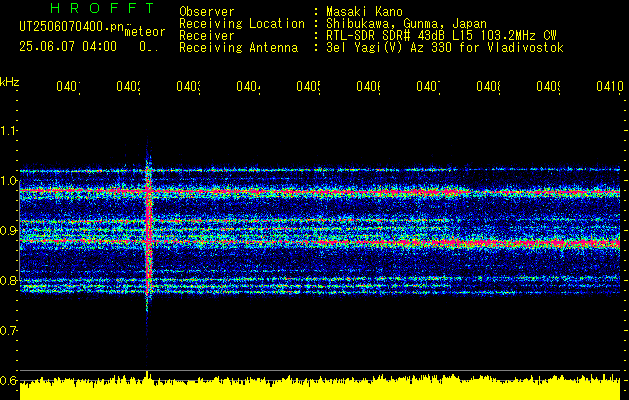
Task: Click the 0.7 frequency axis label
Action: (8, 330)
